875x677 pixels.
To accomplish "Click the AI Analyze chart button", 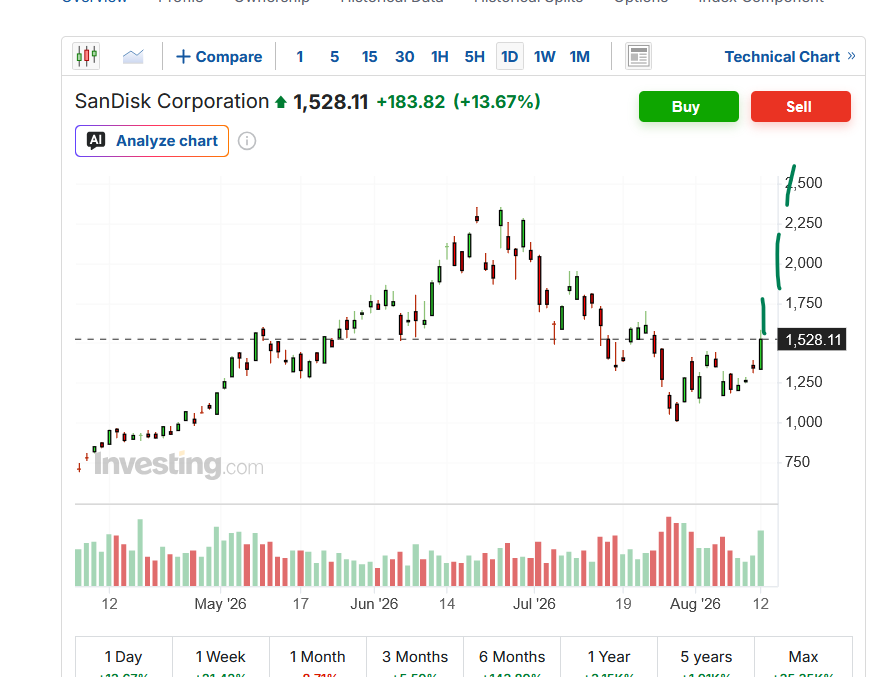I will click(152, 141).
